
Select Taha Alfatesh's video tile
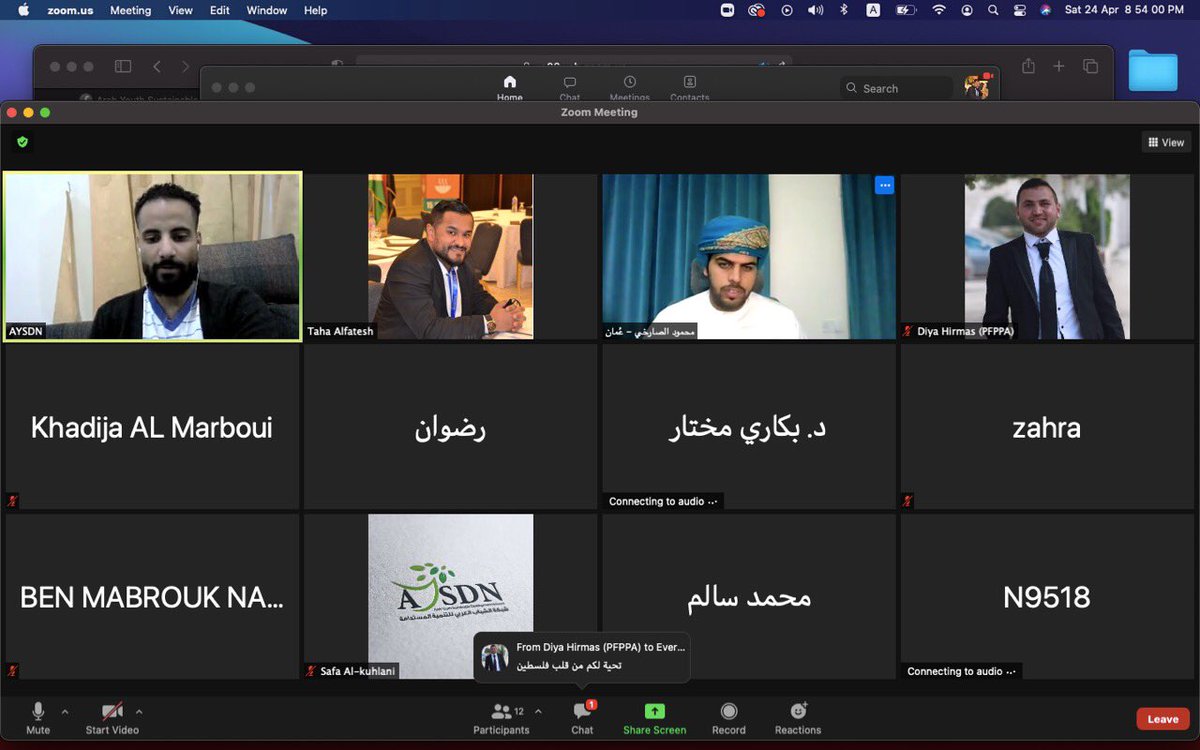[x=450, y=257]
